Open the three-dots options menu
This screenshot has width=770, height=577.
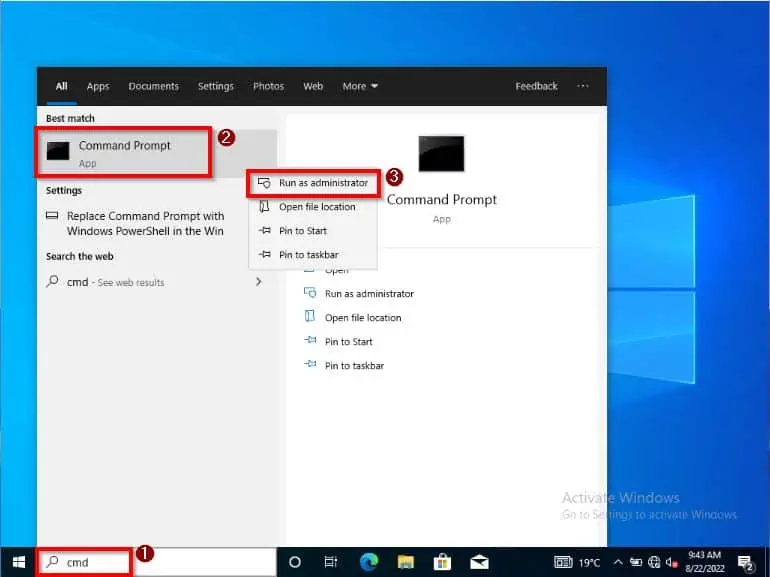pos(582,86)
